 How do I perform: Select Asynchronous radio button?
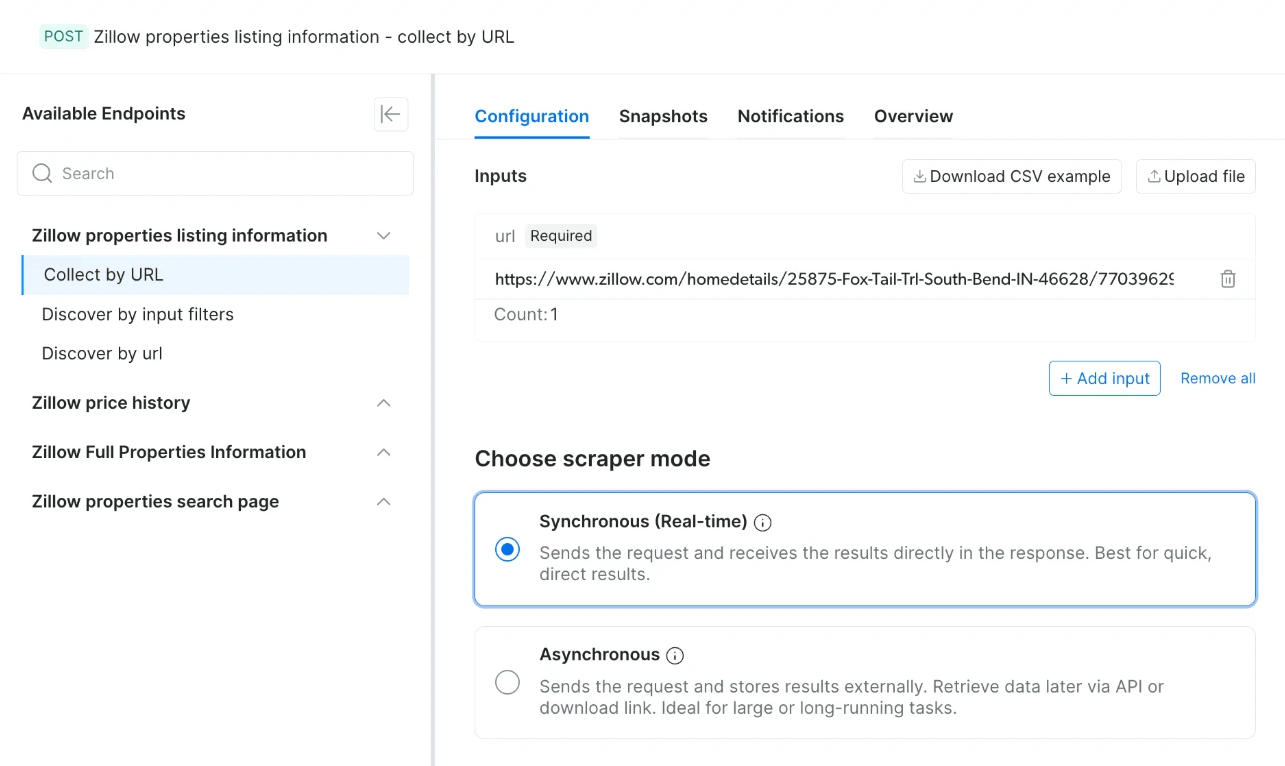tap(508, 682)
